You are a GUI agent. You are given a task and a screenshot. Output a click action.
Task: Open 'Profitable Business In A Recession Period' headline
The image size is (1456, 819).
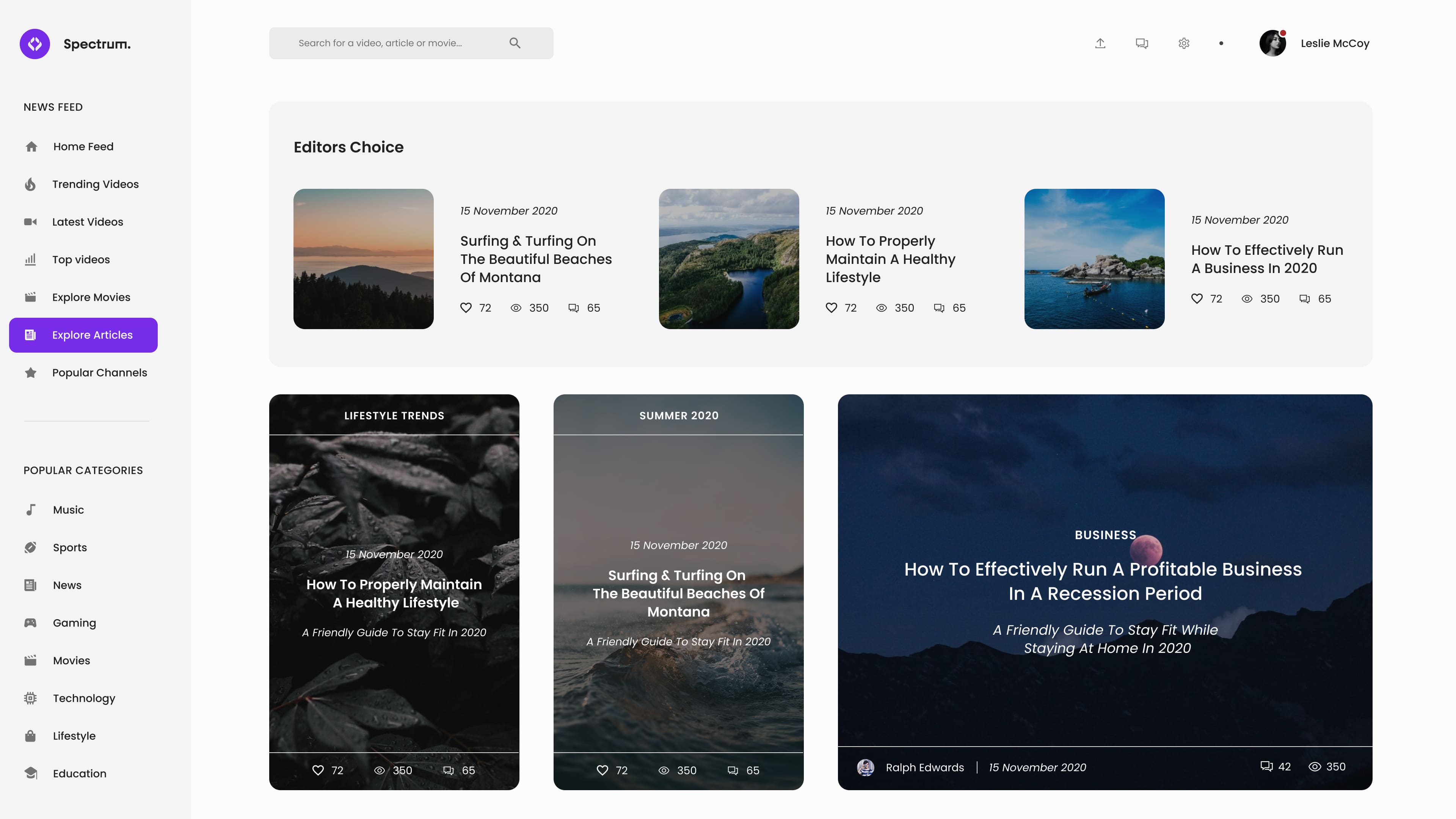[x=1103, y=582]
